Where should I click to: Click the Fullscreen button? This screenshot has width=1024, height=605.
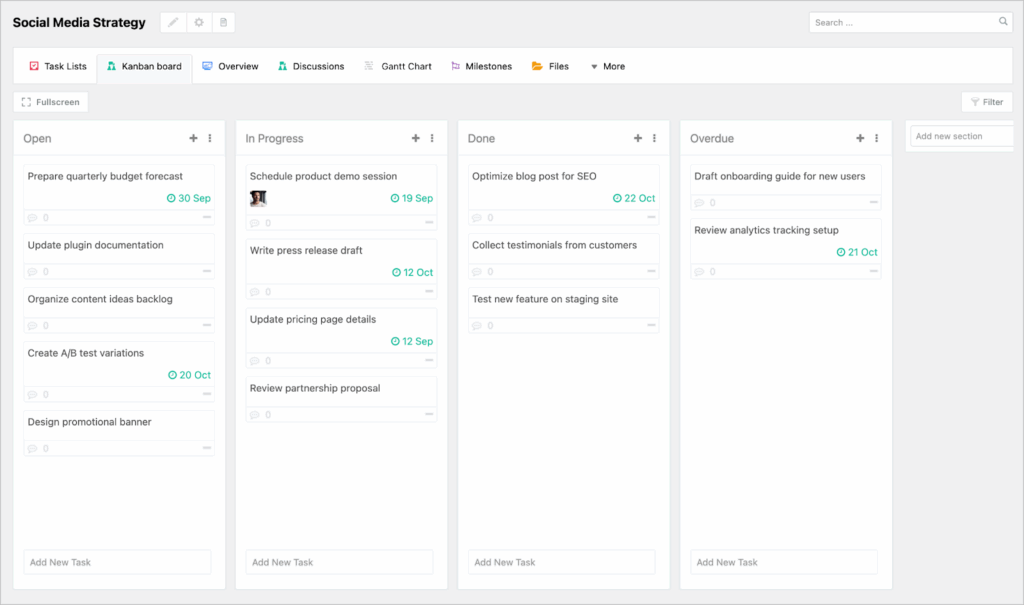pos(51,101)
